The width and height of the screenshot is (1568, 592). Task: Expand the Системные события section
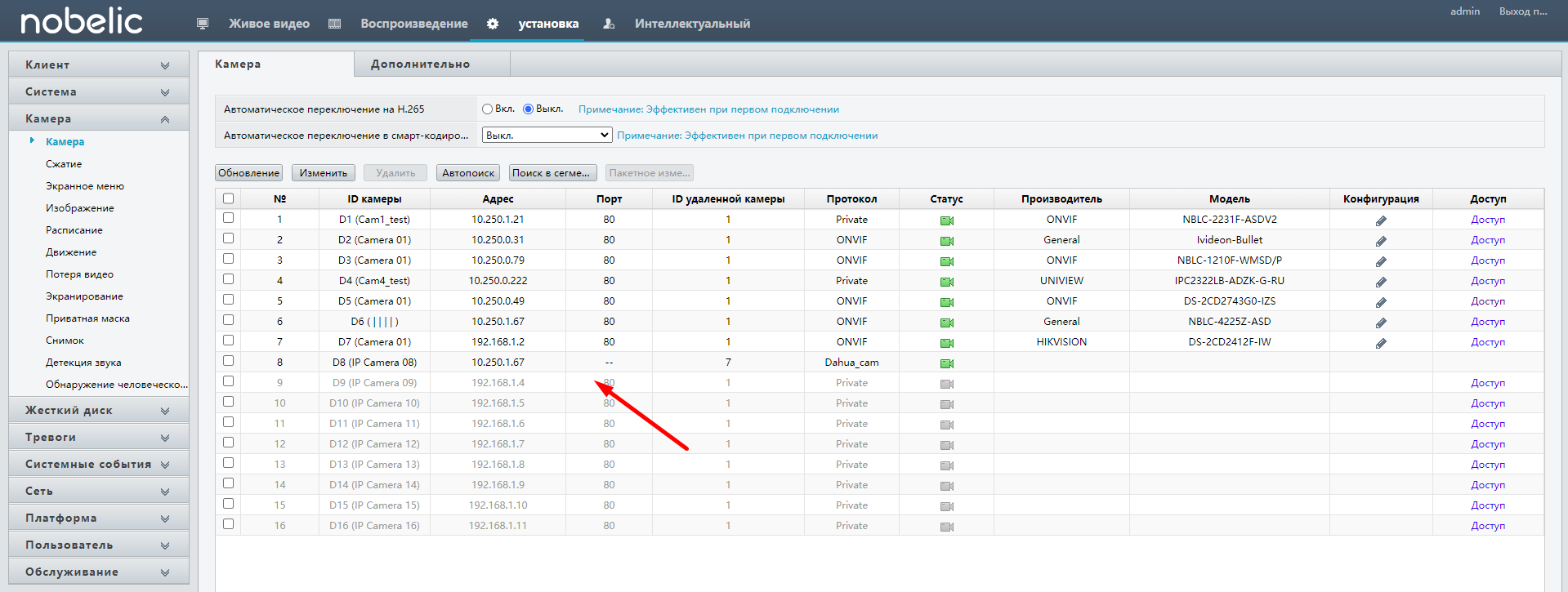tap(99, 464)
